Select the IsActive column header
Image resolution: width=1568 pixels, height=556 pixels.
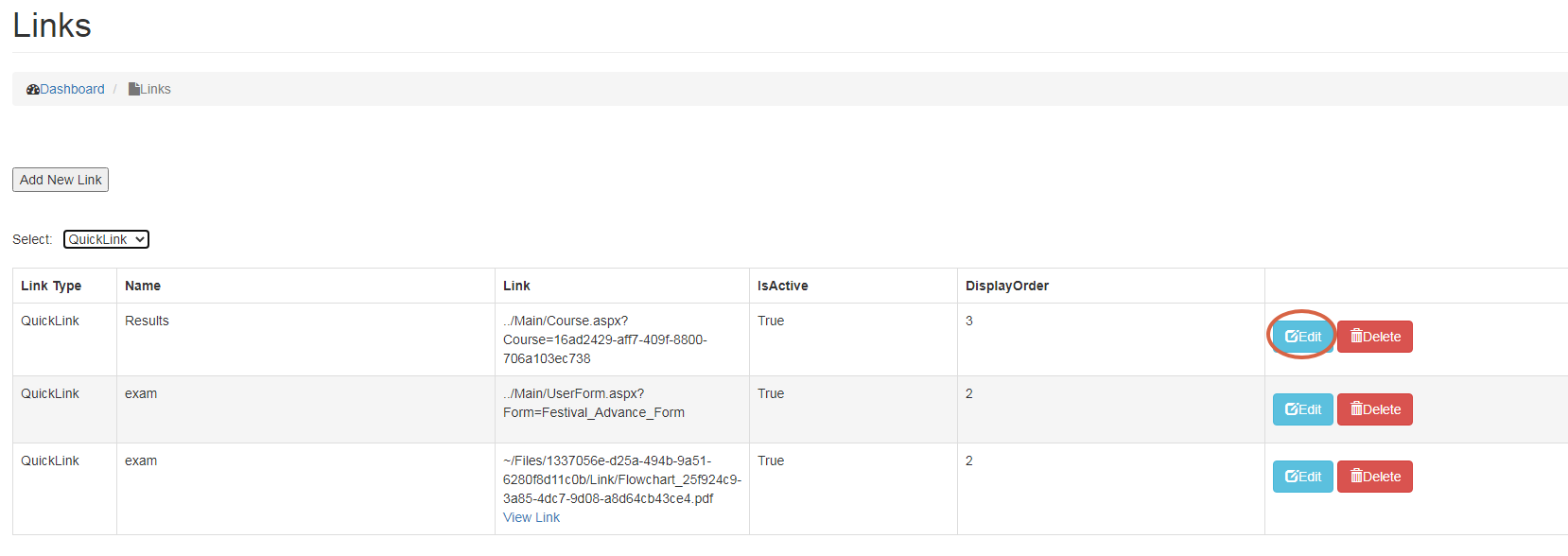tap(782, 286)
